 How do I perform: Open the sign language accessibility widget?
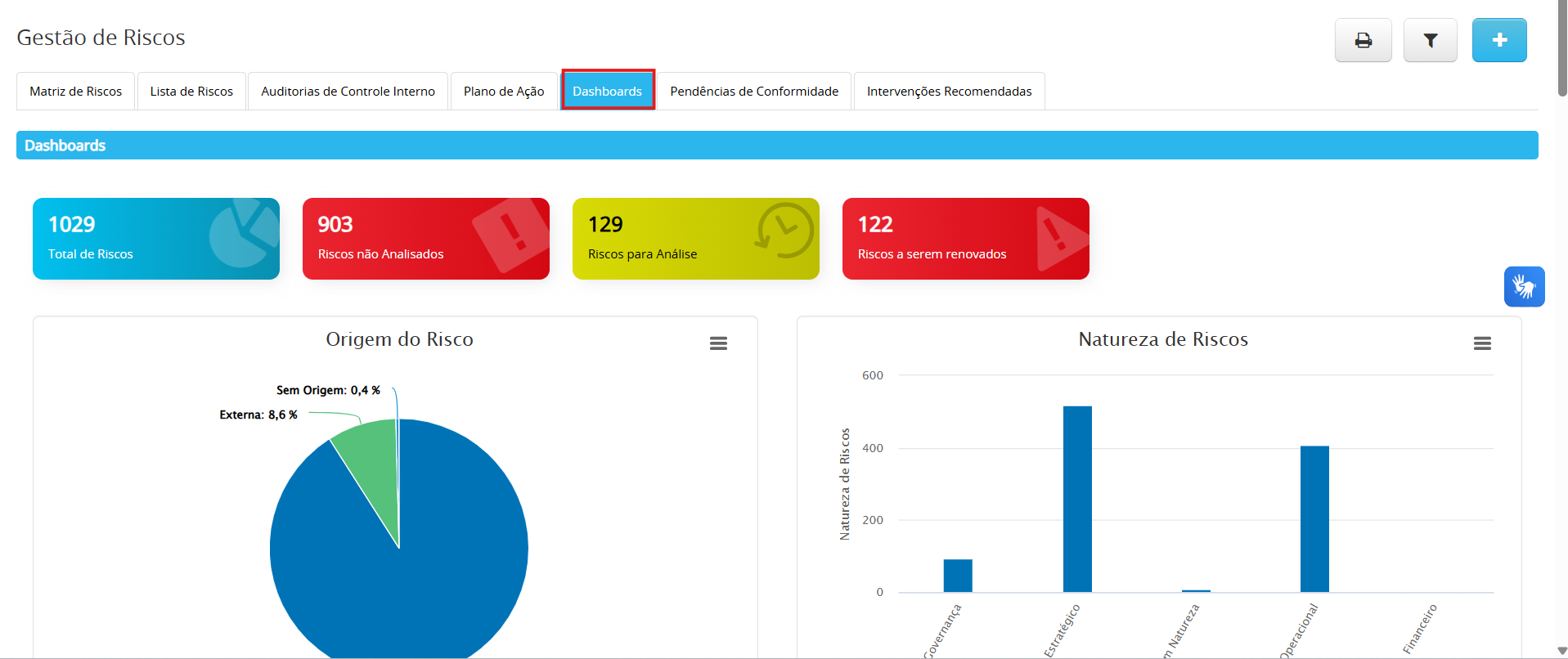1523,287
